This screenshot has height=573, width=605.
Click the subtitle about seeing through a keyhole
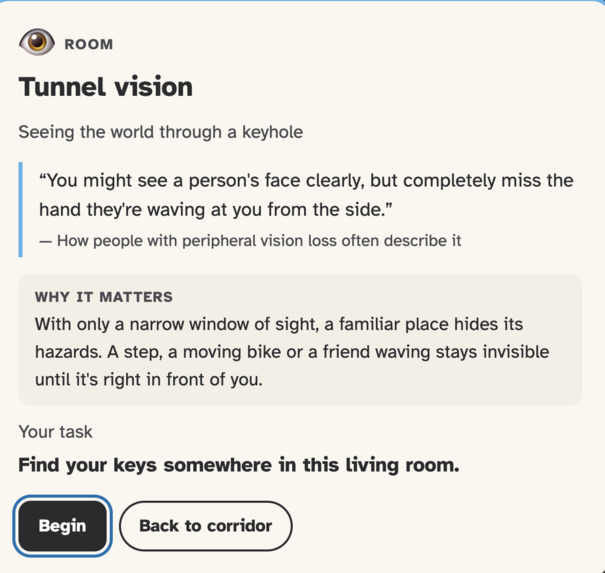[161, 132]
